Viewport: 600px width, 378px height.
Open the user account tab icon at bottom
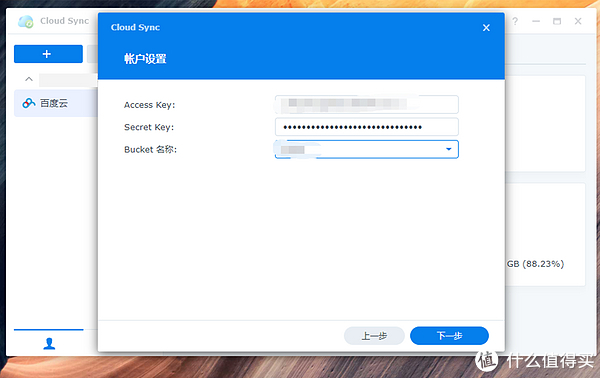click(x=49, y=343)
